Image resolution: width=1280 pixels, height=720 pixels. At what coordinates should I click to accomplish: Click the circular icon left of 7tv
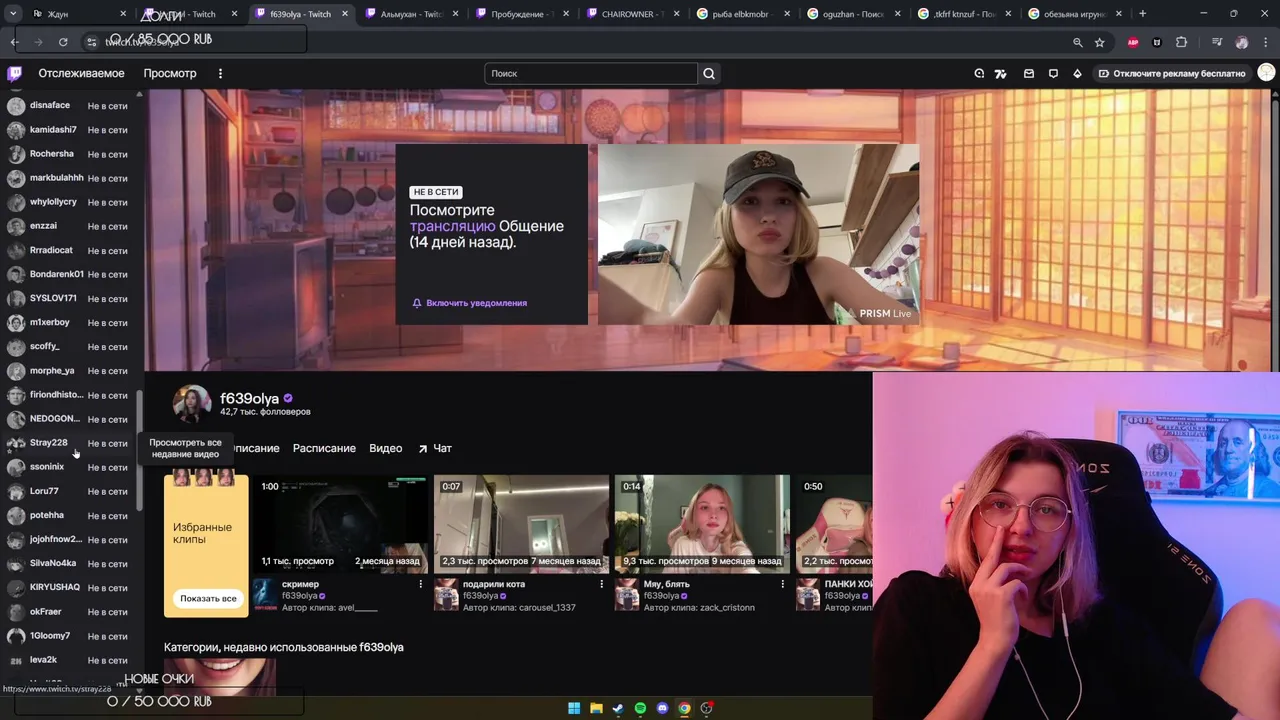(979, 73)
